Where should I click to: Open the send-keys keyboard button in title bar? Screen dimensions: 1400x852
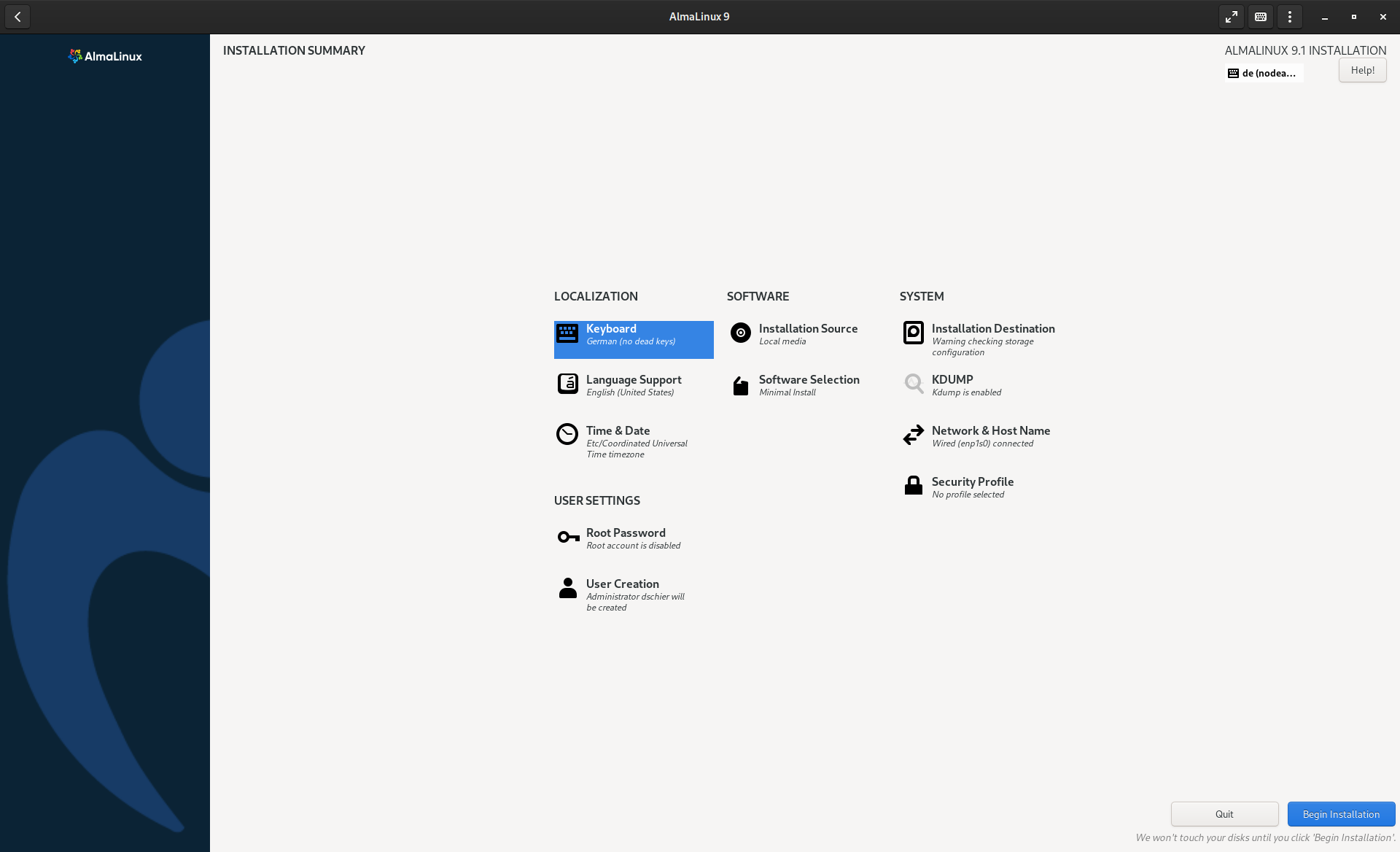[1261, 17]
